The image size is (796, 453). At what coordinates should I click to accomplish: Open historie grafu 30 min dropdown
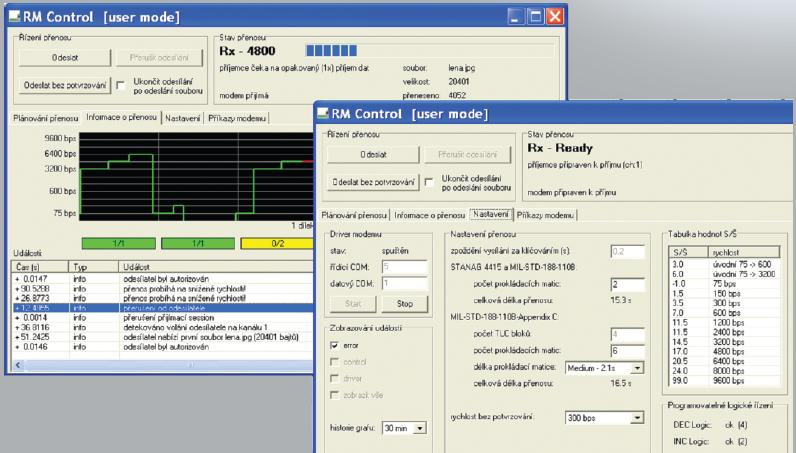(420, 429)
